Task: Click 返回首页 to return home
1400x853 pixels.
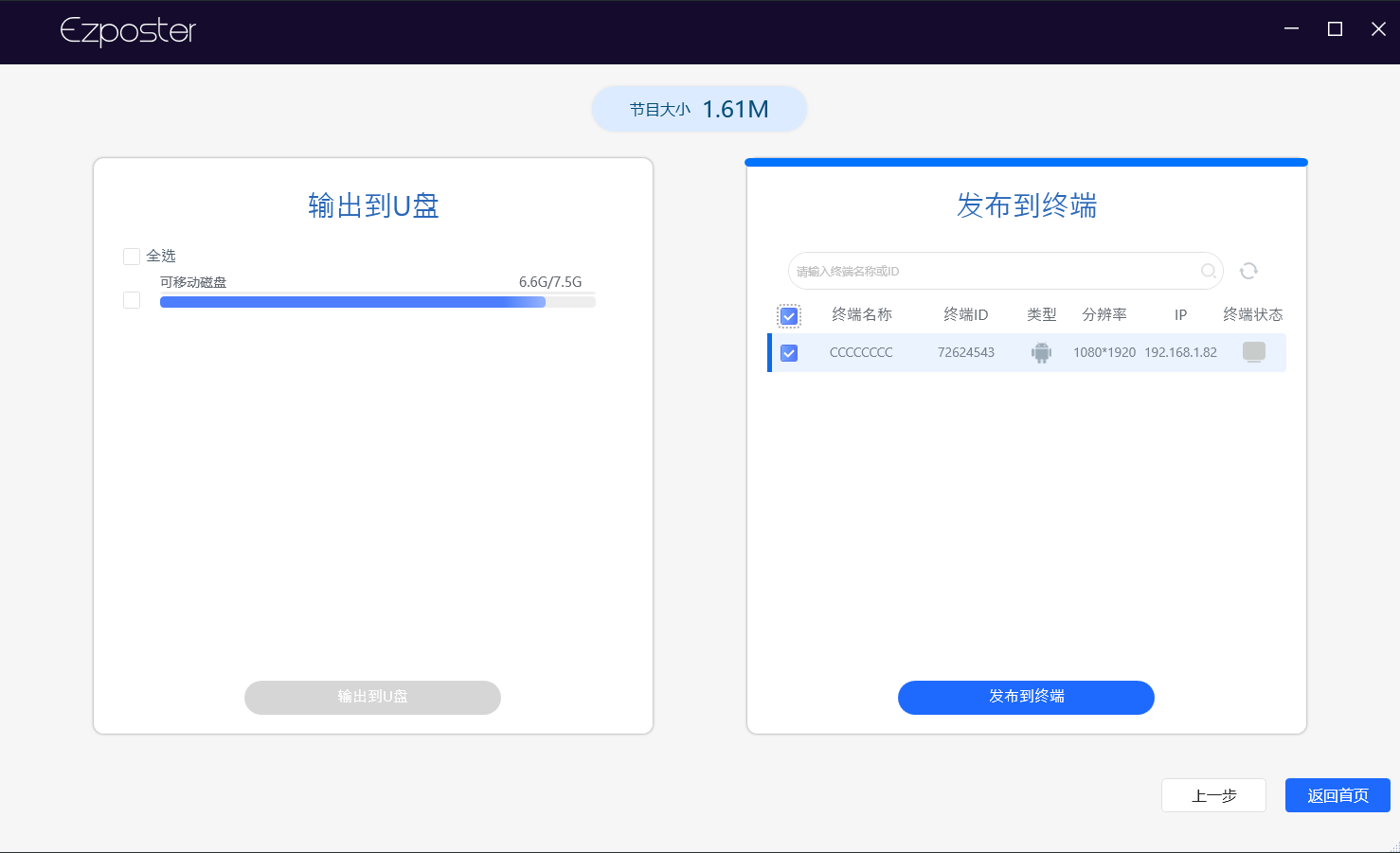Action: pyautogui.click(x=1337, y=795)
